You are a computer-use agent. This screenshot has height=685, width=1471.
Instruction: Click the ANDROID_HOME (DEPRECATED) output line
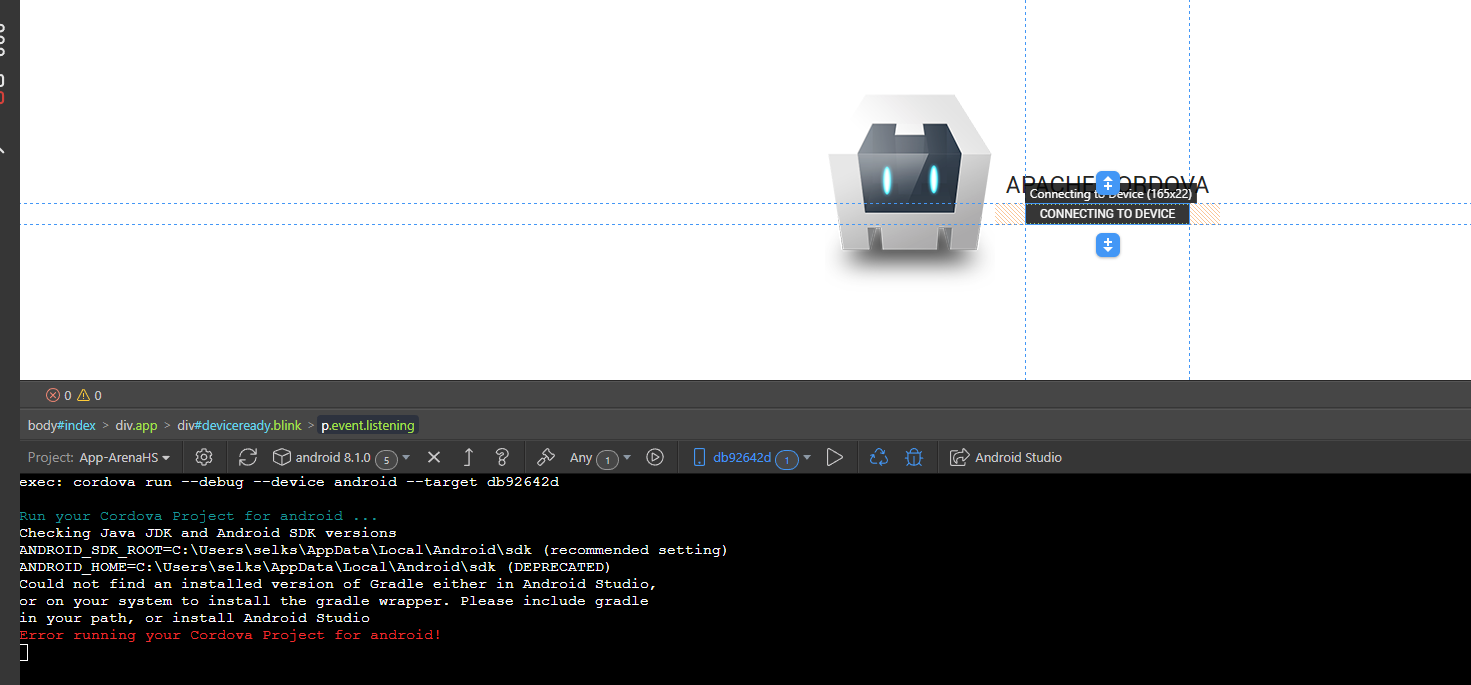pyautogui.click(x=315, y=567)
